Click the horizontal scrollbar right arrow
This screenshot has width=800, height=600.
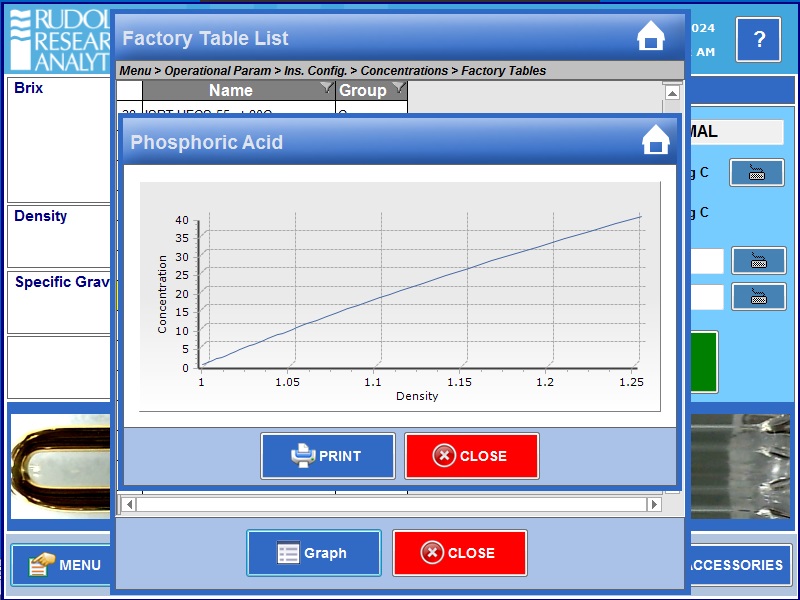[x=654, y=505]
